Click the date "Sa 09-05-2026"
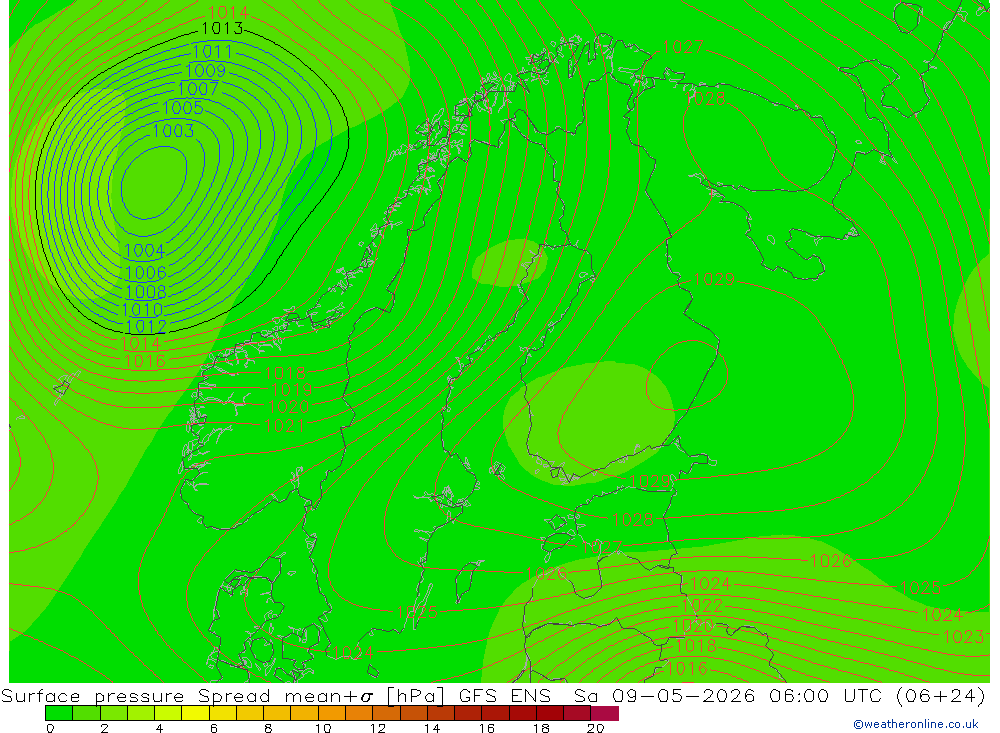This screenshot has height=733, width=1000. coord(664,695)
